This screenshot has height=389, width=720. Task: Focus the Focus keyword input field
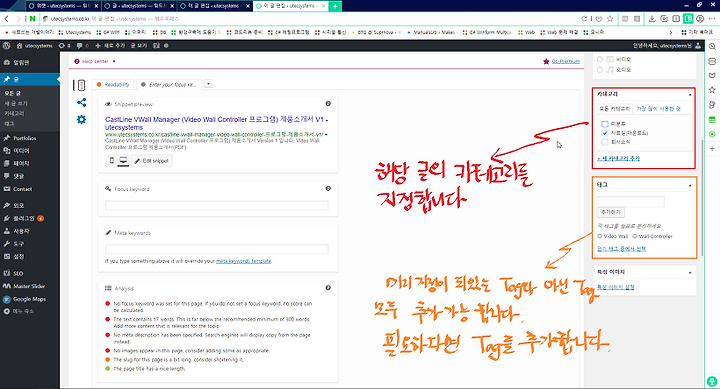pos(217,205)
